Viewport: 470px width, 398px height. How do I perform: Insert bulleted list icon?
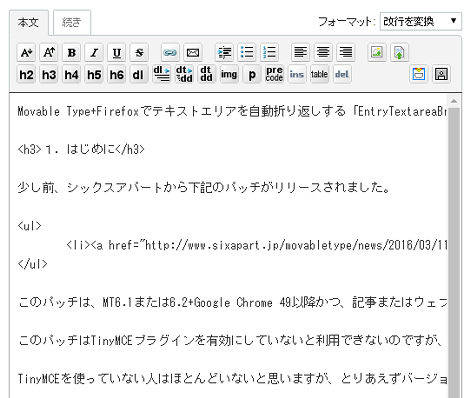(x=247, y=52)
